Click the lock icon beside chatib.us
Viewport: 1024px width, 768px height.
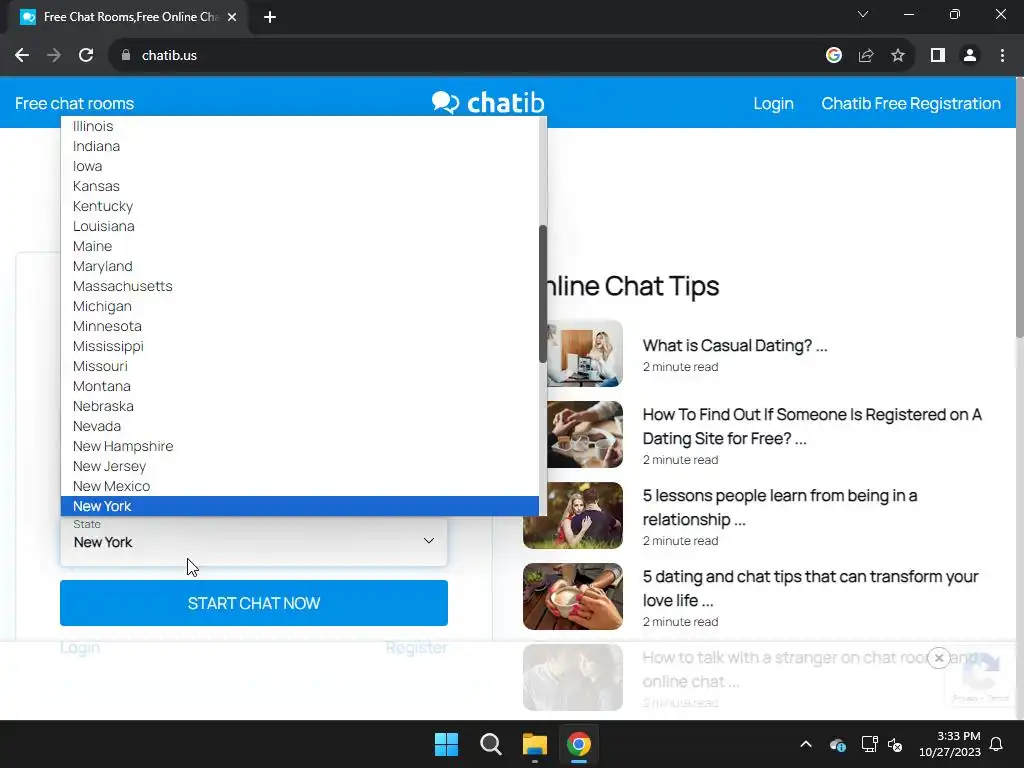point(126,56)
